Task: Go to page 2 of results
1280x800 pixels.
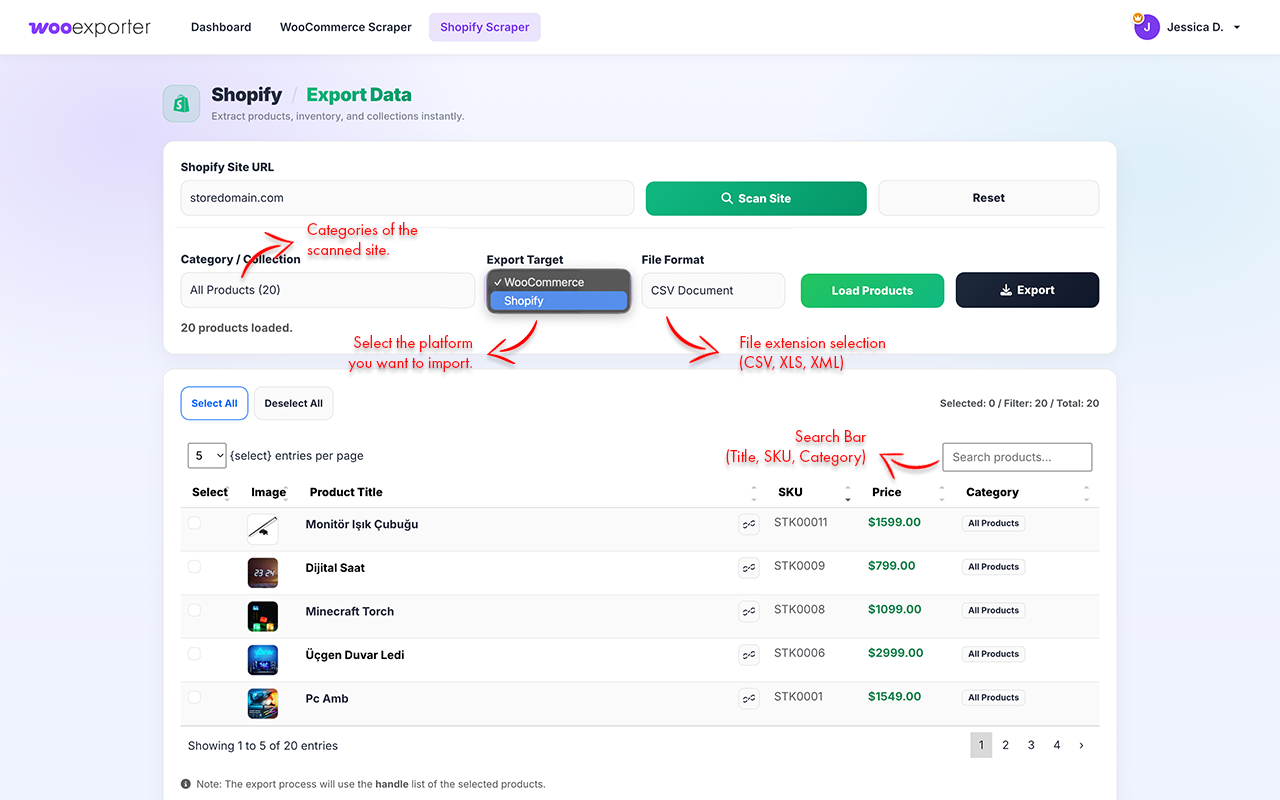Action: coord(1006,745)
